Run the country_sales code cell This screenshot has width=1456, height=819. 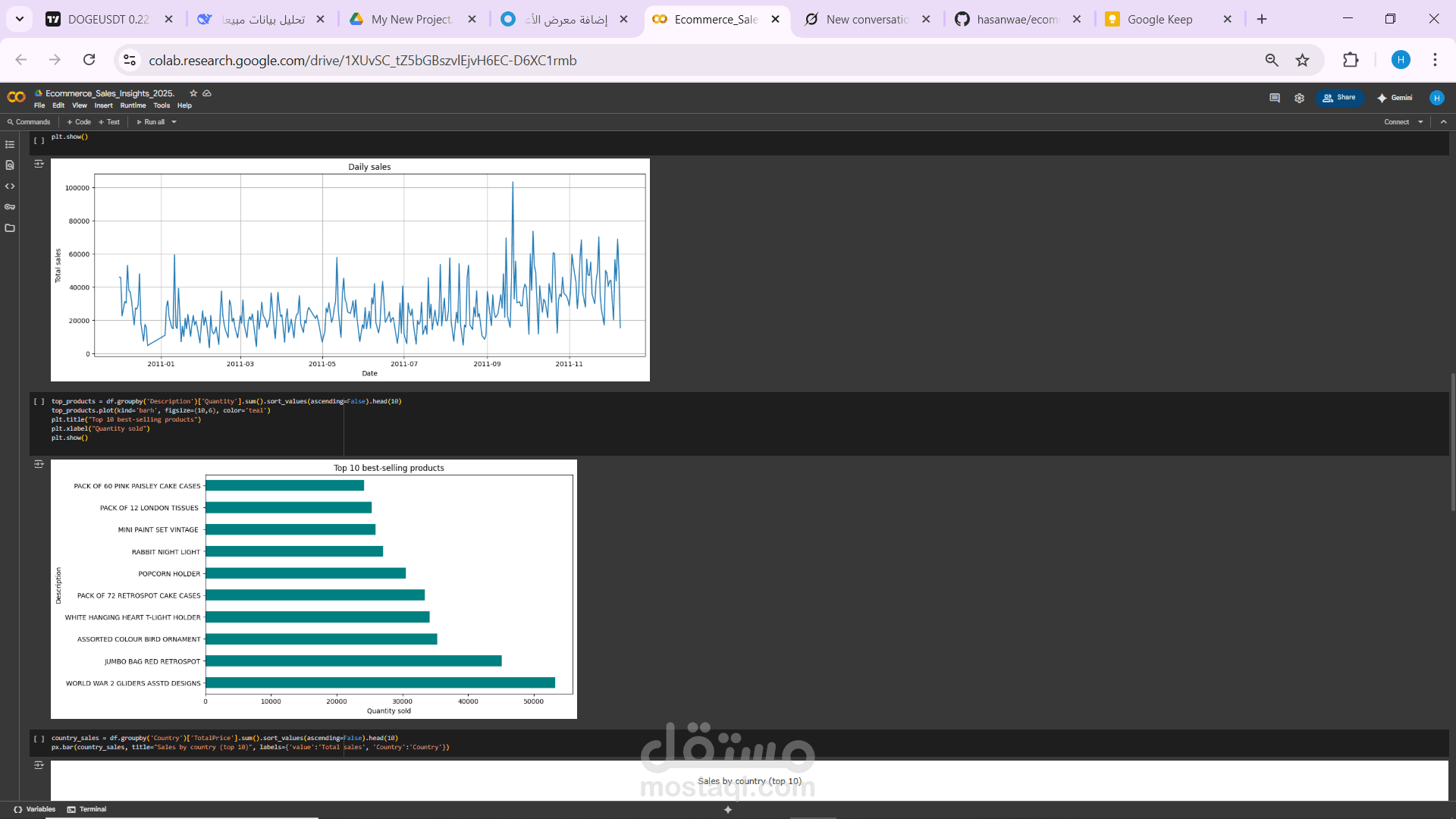click(x=39, y=739)
